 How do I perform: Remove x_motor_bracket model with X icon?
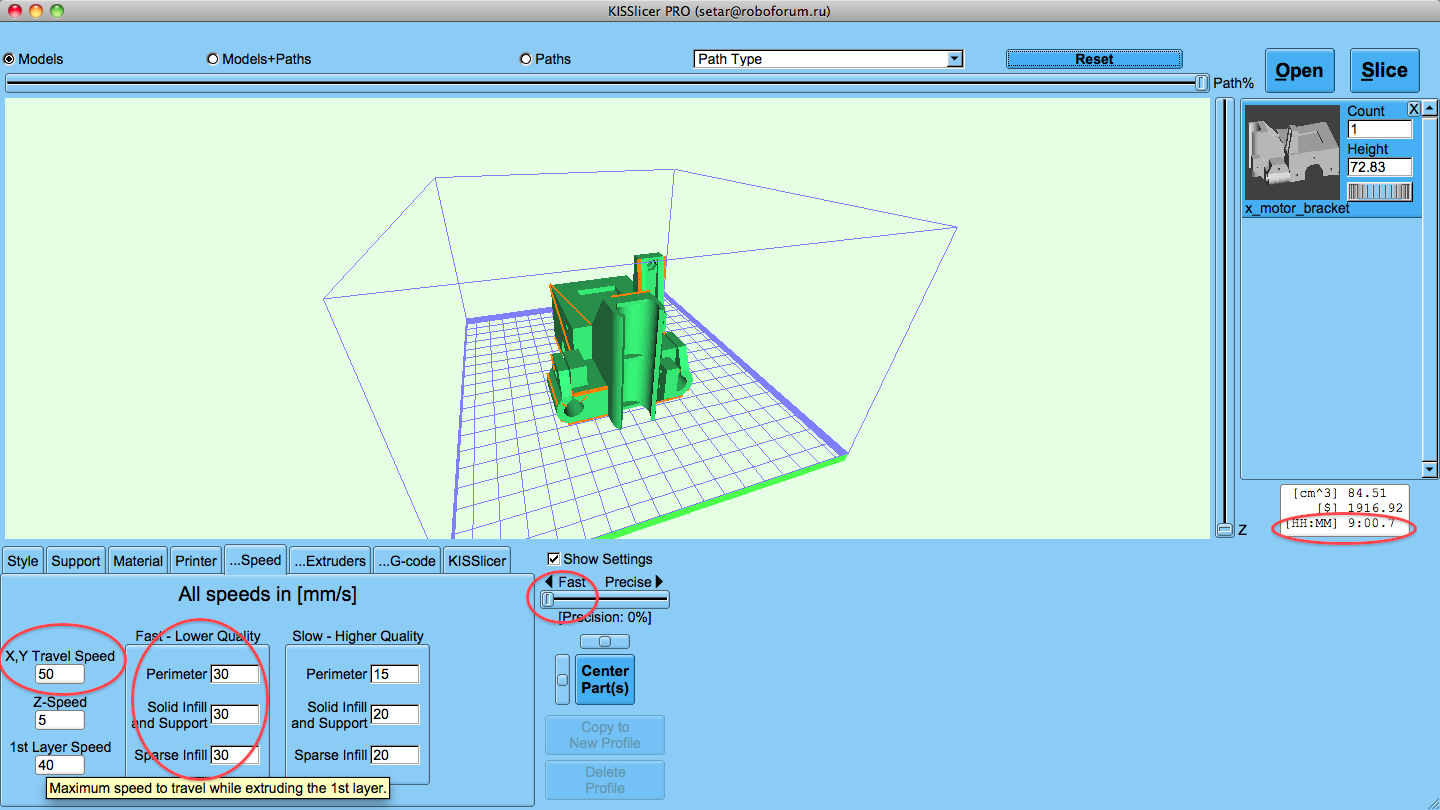[1414, 108]
